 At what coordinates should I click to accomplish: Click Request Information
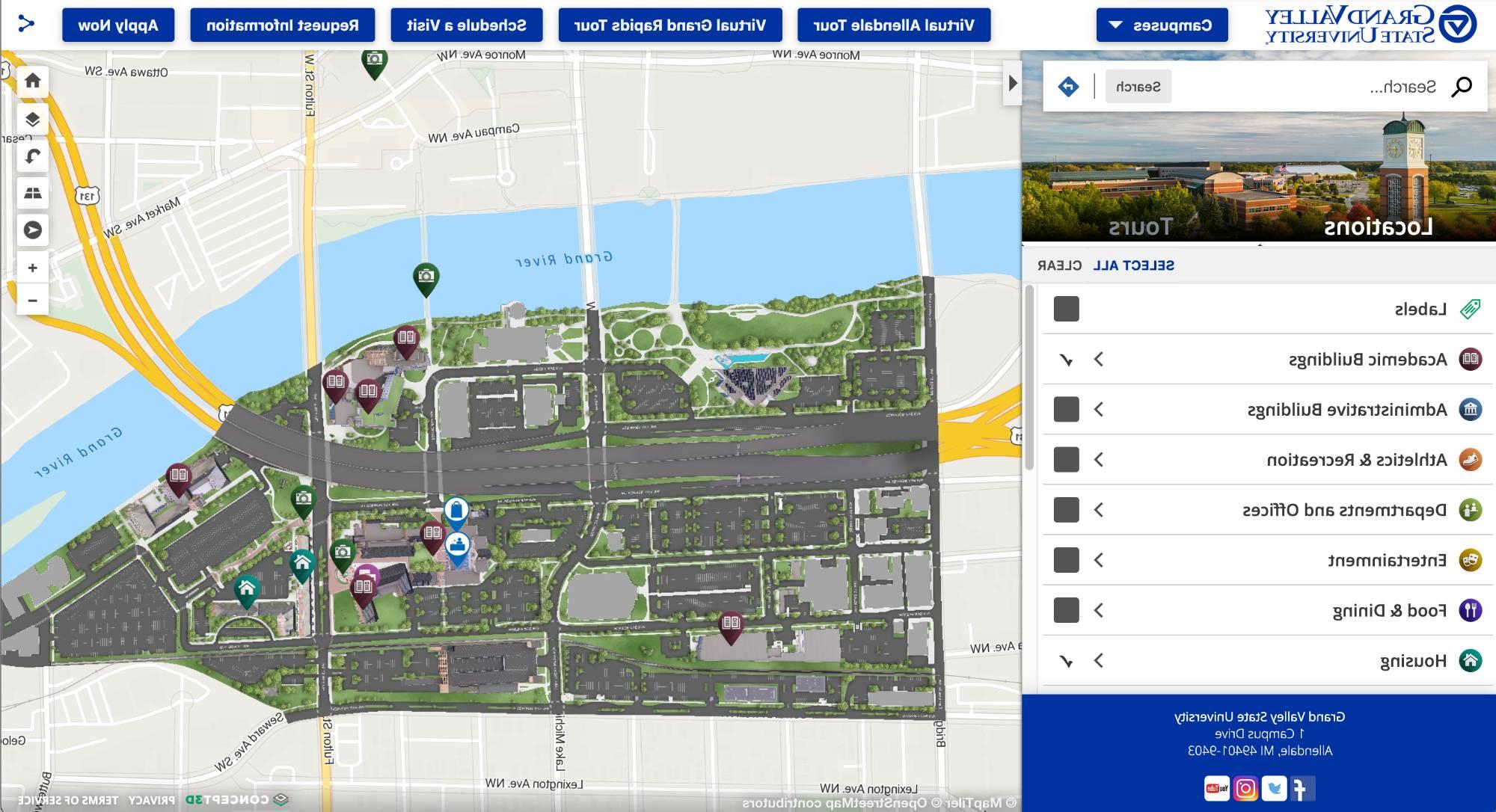pos(282,25)
